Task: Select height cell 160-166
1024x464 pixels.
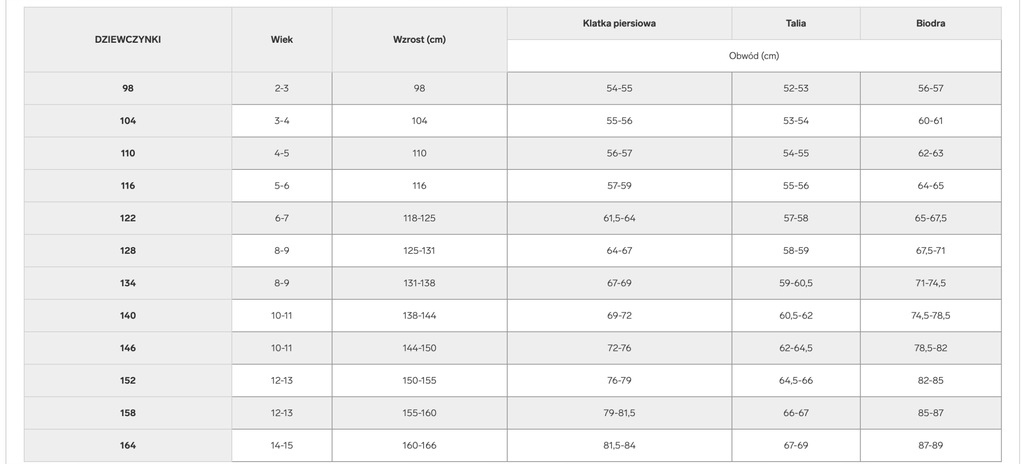Action: coord(419,446)
